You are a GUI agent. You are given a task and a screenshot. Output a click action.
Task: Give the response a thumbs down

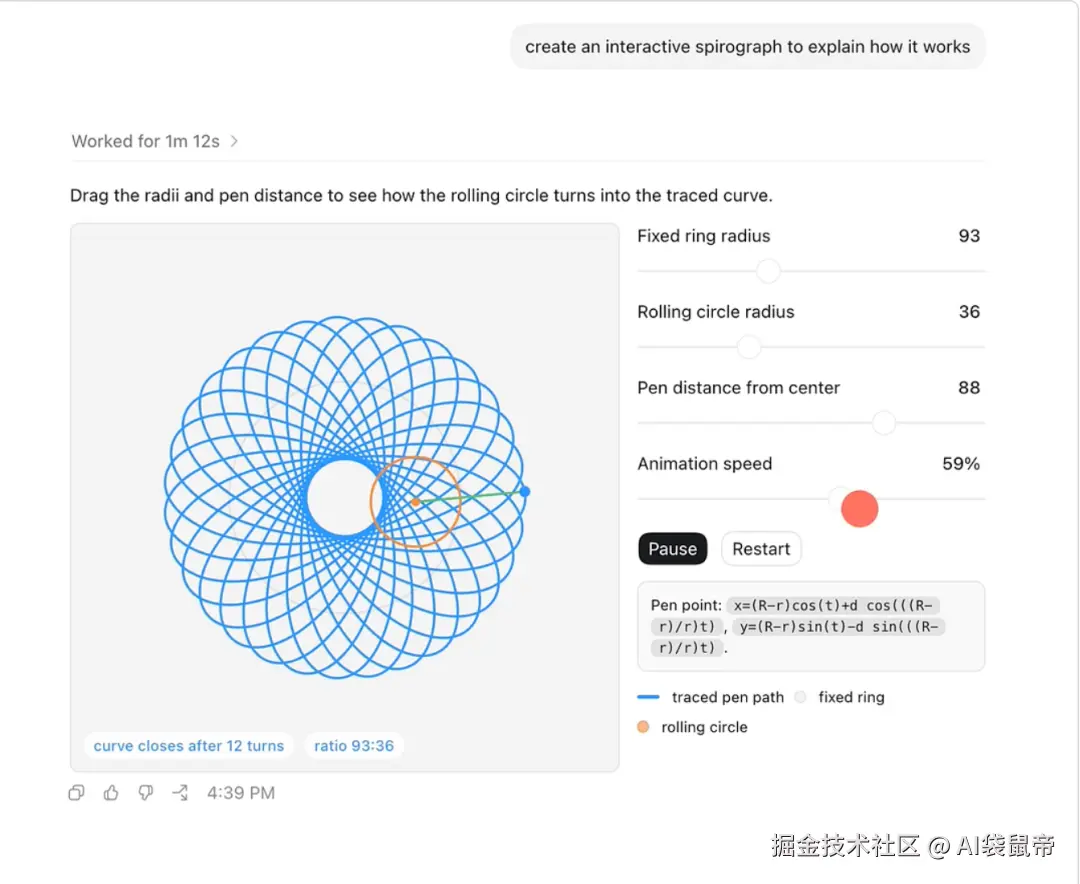click(145, 792)
